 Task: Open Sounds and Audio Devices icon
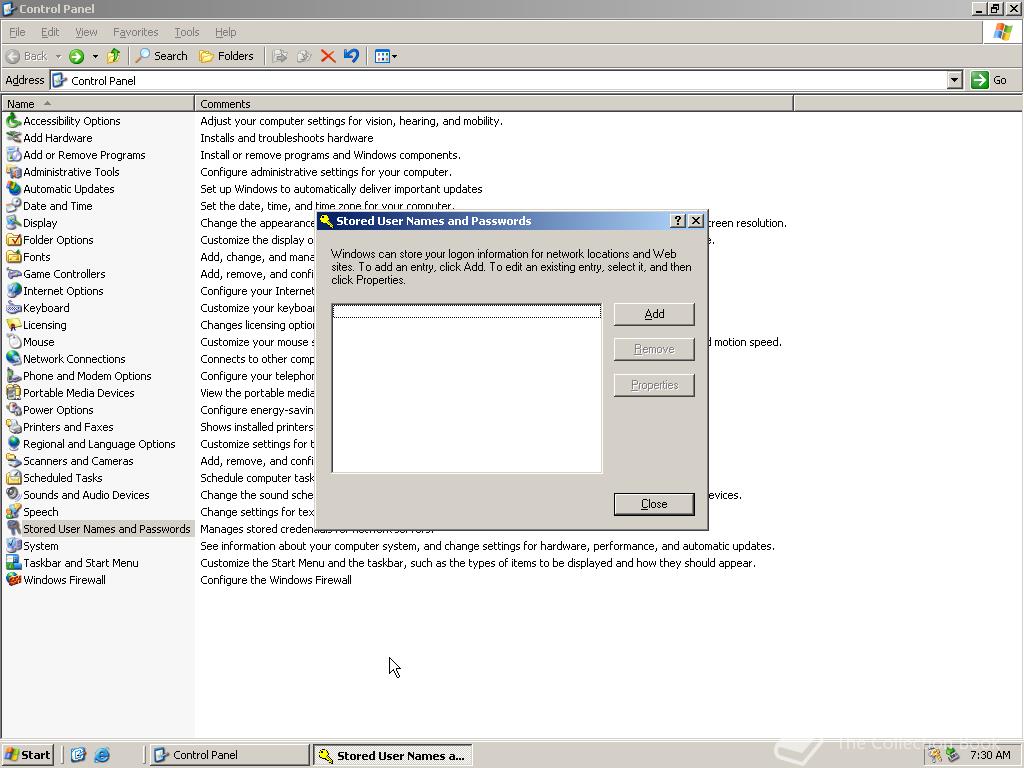[x=14, y=494]
